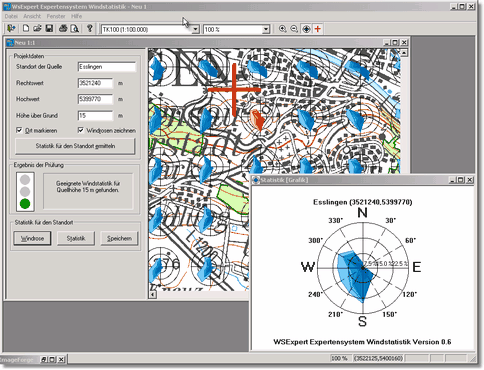Click the Geeignete Windstatistik result message
Screen dimensions: 484x370
[x=88, y=187]
